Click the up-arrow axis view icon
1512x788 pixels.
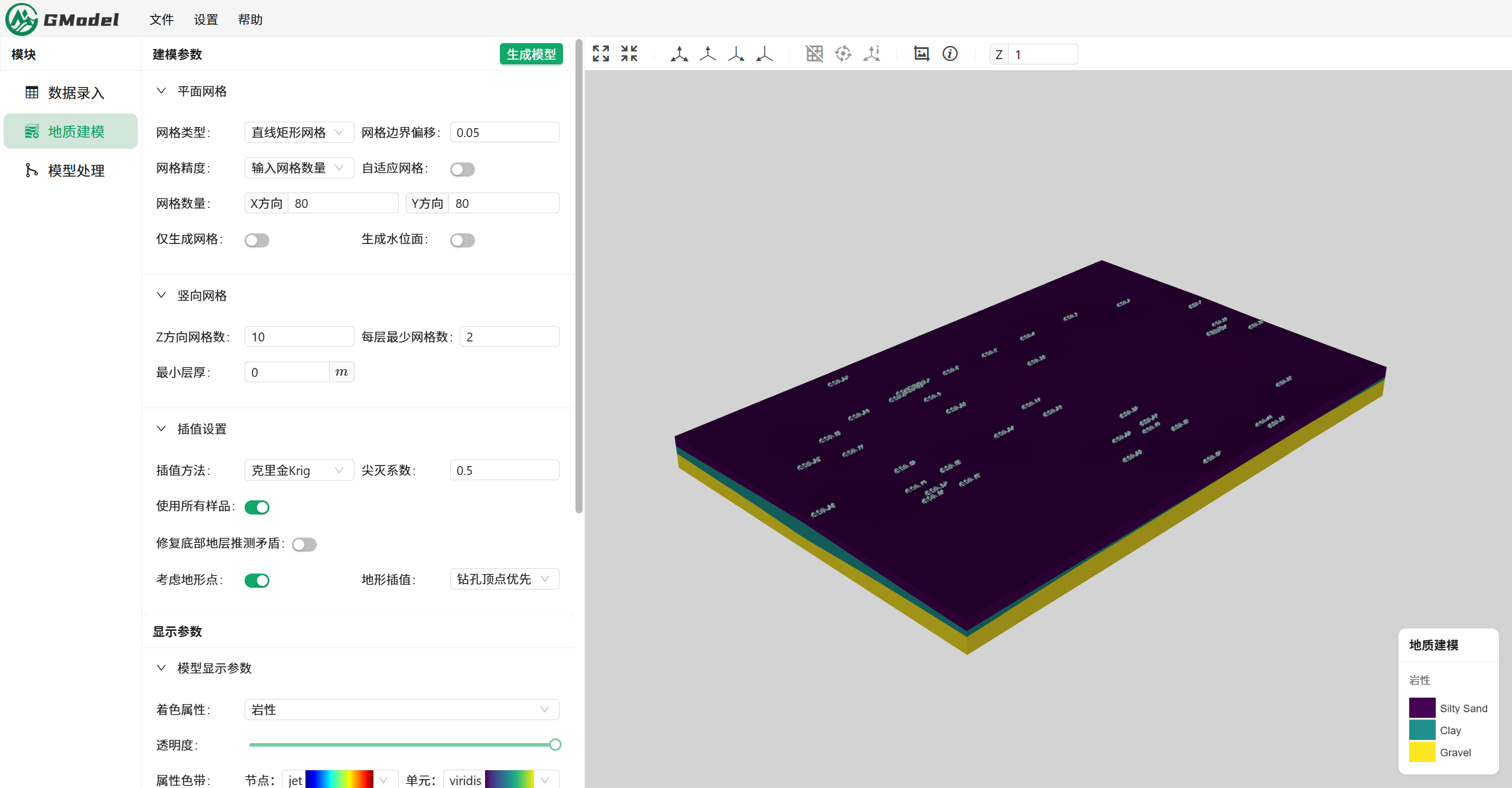click(x=707, y=54)
